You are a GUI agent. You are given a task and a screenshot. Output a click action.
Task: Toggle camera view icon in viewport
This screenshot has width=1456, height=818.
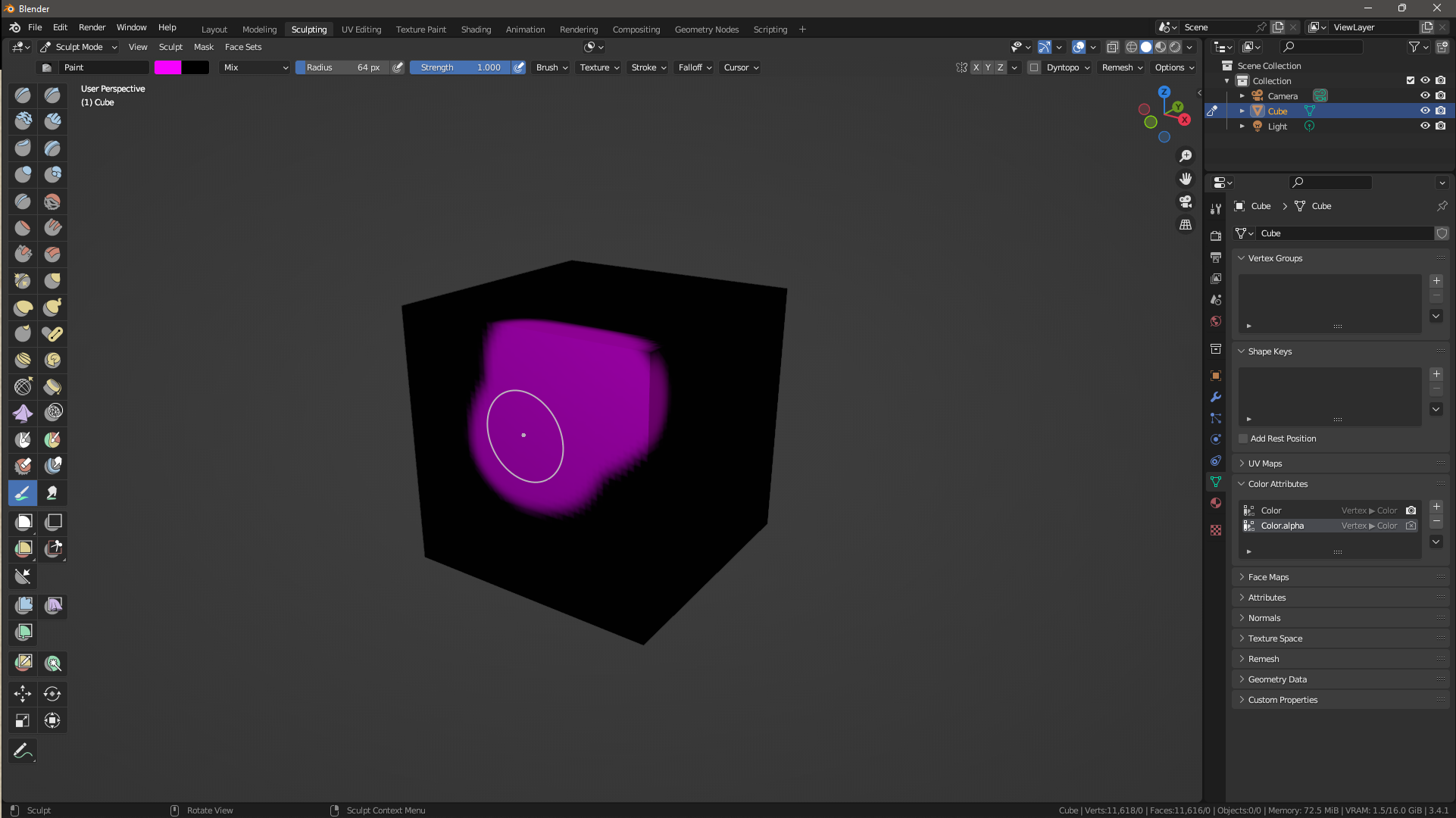coord(1186,201)
